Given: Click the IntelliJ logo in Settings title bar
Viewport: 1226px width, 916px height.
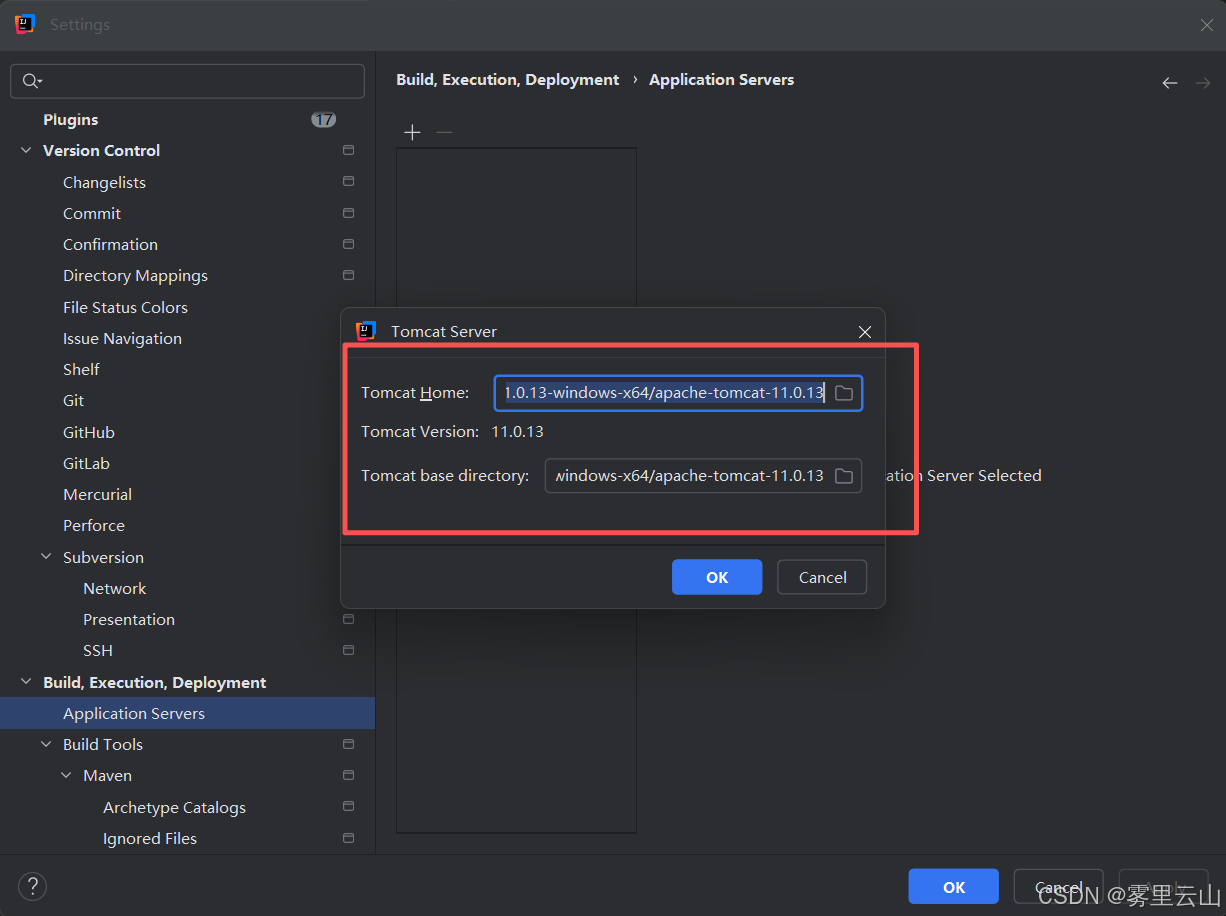Looking at the screenshot, I should coord(25,24).
